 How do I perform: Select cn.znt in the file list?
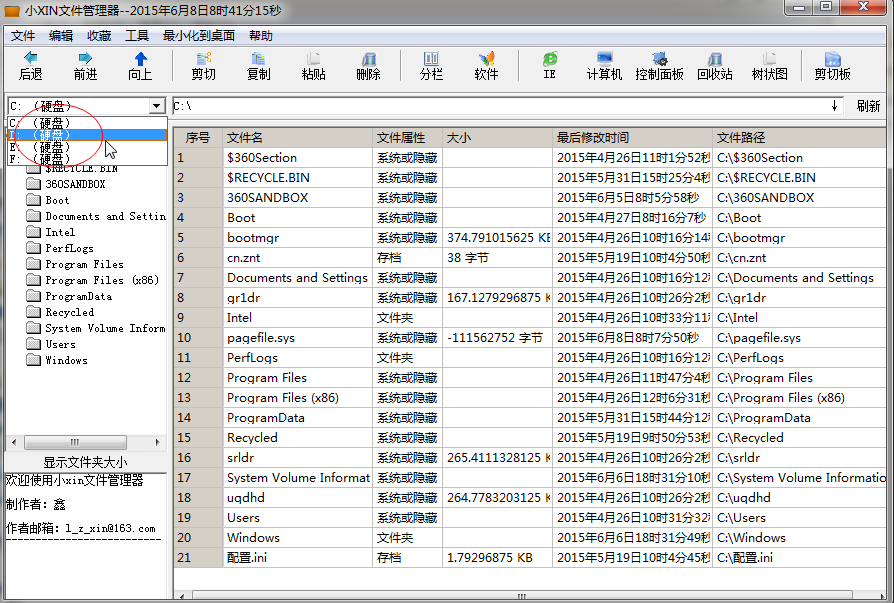click(297, 258)
